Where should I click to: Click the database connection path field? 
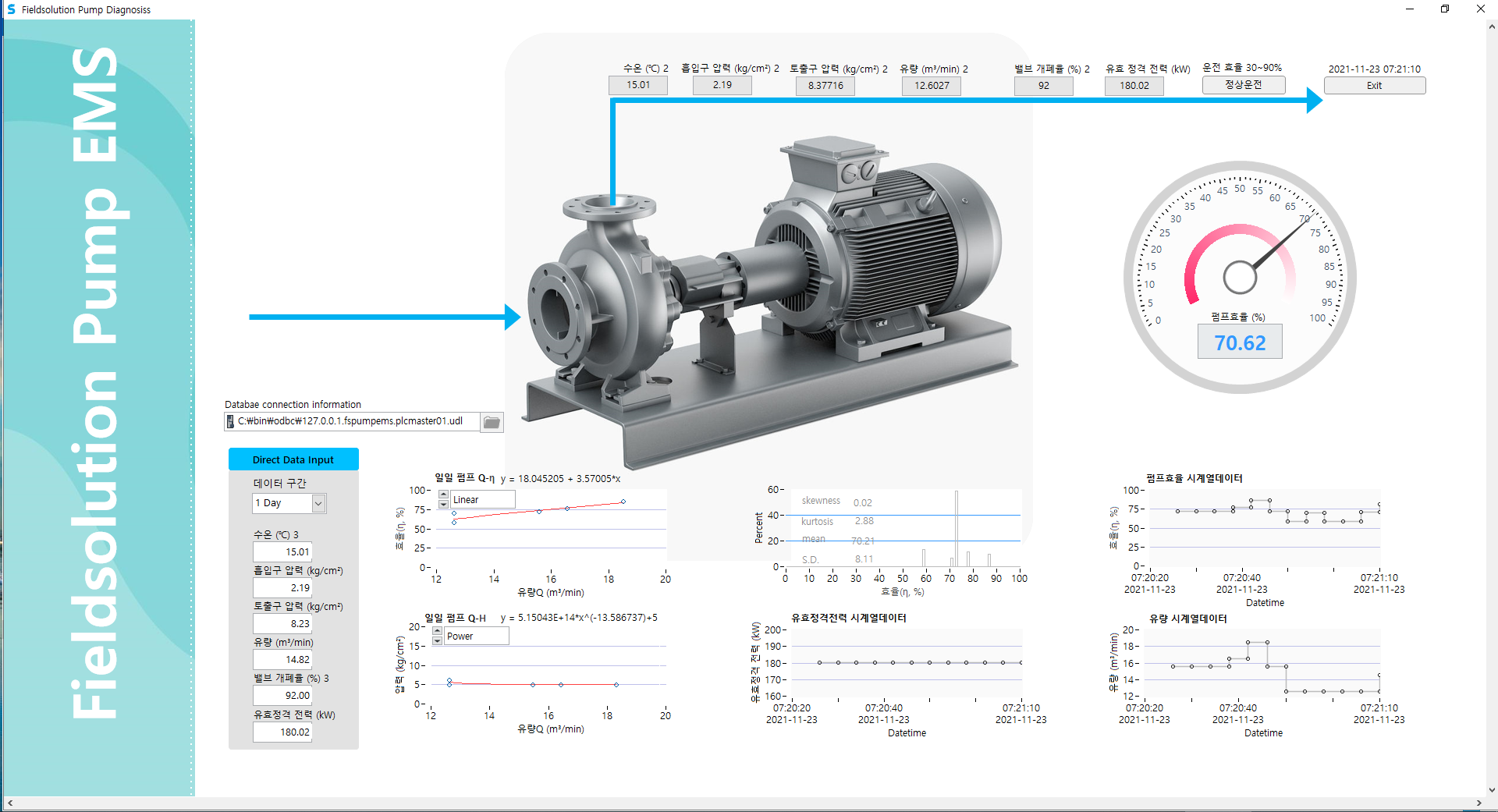[x=355, y=421]
